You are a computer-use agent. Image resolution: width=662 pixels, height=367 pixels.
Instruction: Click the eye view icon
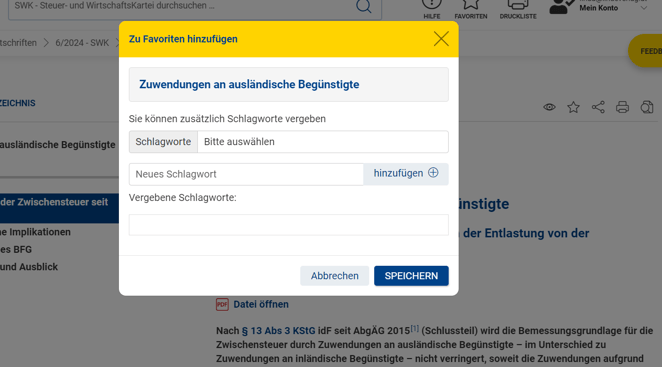point(549,107)
